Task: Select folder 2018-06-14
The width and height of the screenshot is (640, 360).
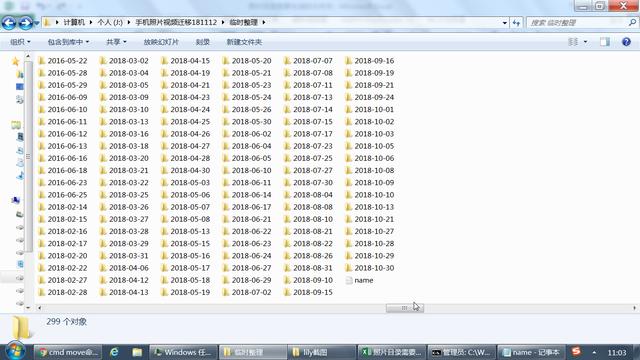Action: tap(247, 195)
